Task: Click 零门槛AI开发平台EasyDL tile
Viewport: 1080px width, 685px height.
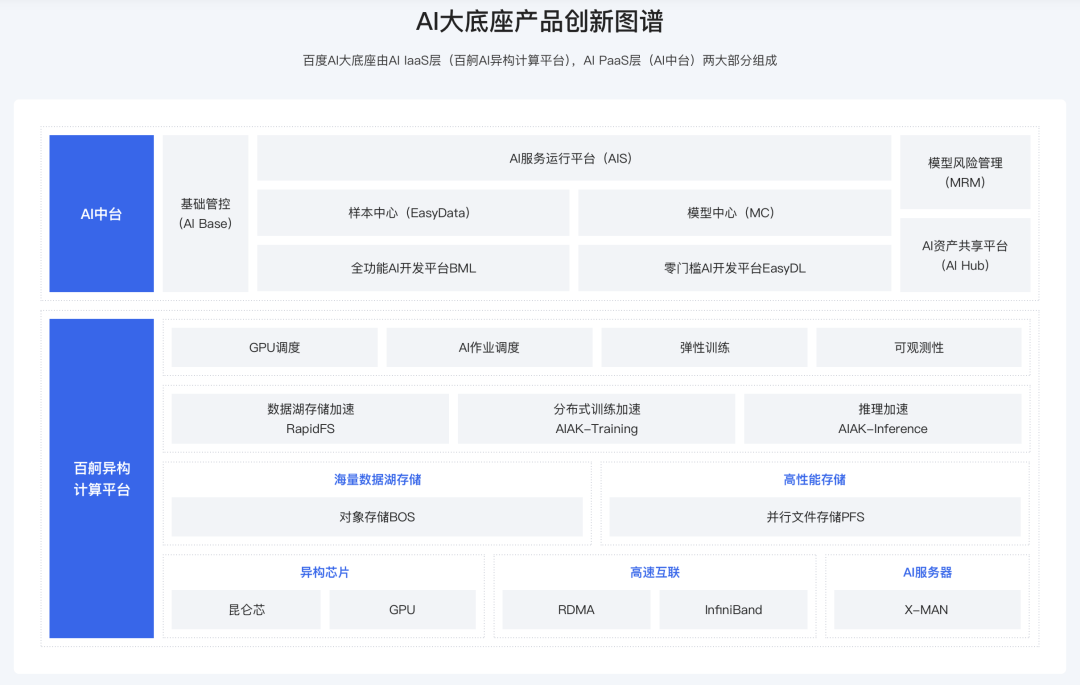Action: [x=733, y=268]
